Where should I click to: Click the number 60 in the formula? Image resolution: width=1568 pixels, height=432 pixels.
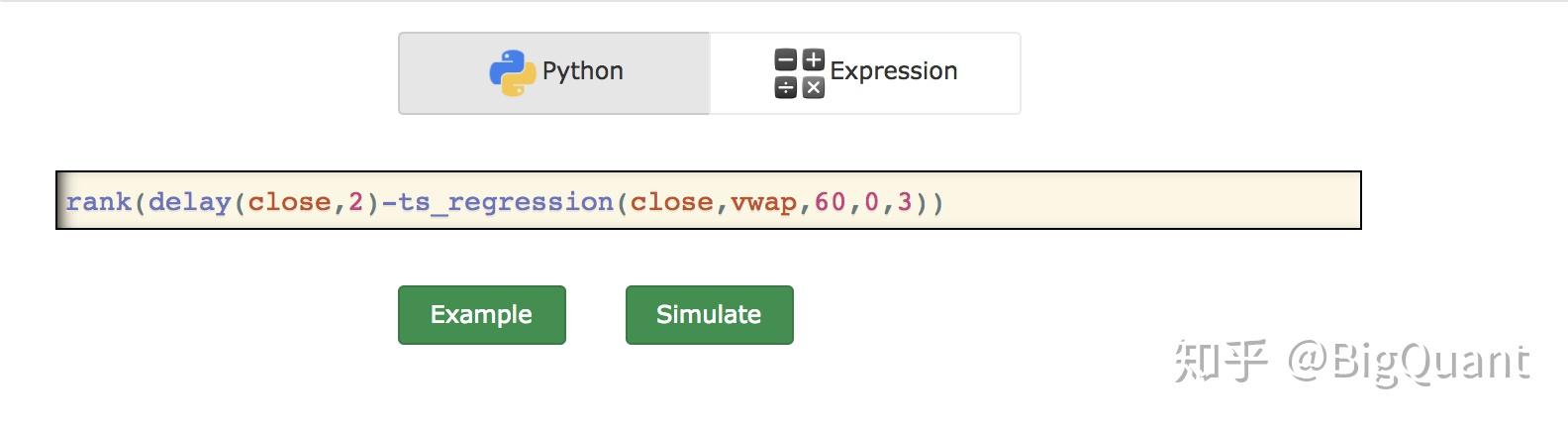(x=831, y=202)
